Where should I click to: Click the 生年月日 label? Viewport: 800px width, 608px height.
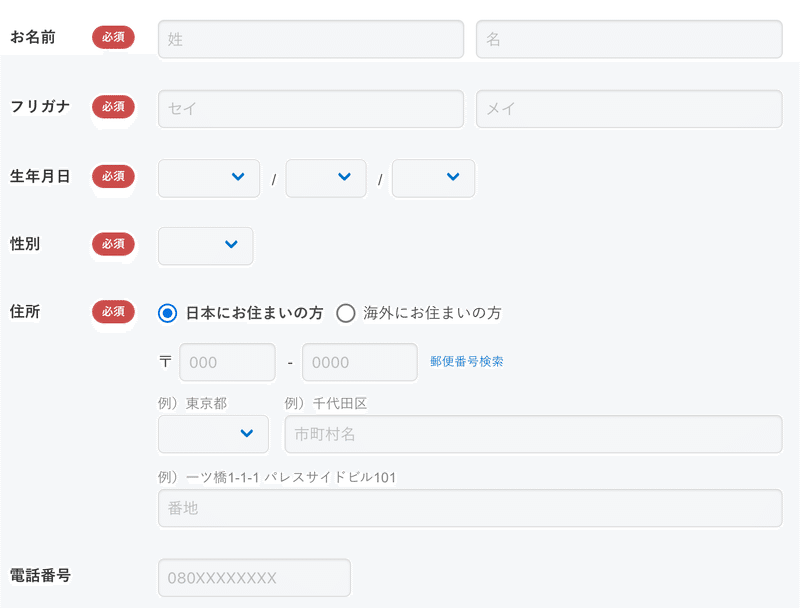tap(40, 176)
